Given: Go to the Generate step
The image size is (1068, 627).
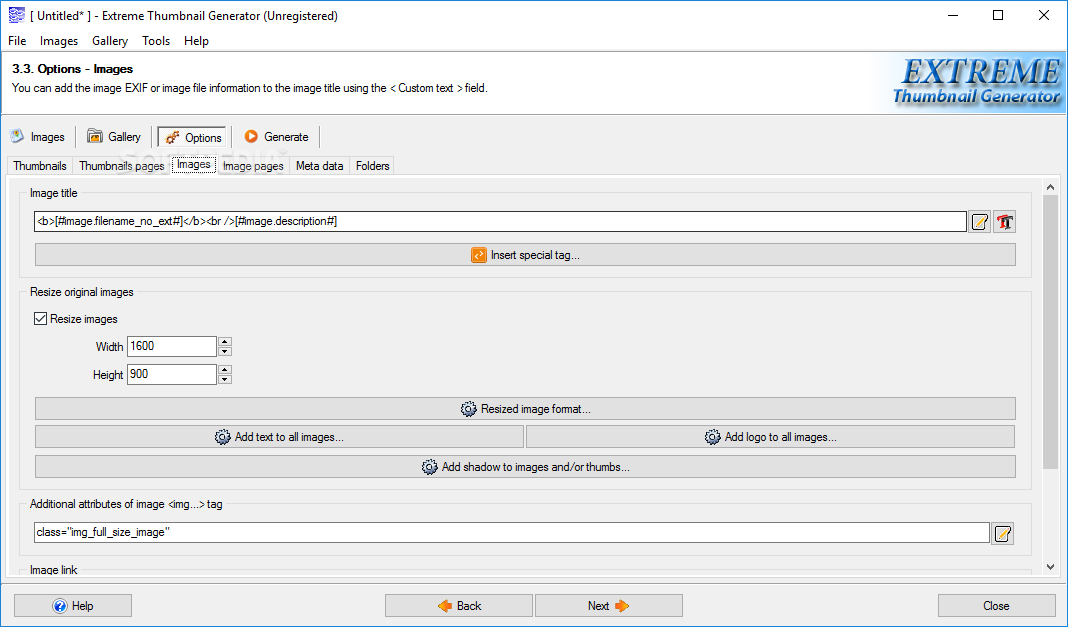Looking at the screenshot, I should 277,137.
